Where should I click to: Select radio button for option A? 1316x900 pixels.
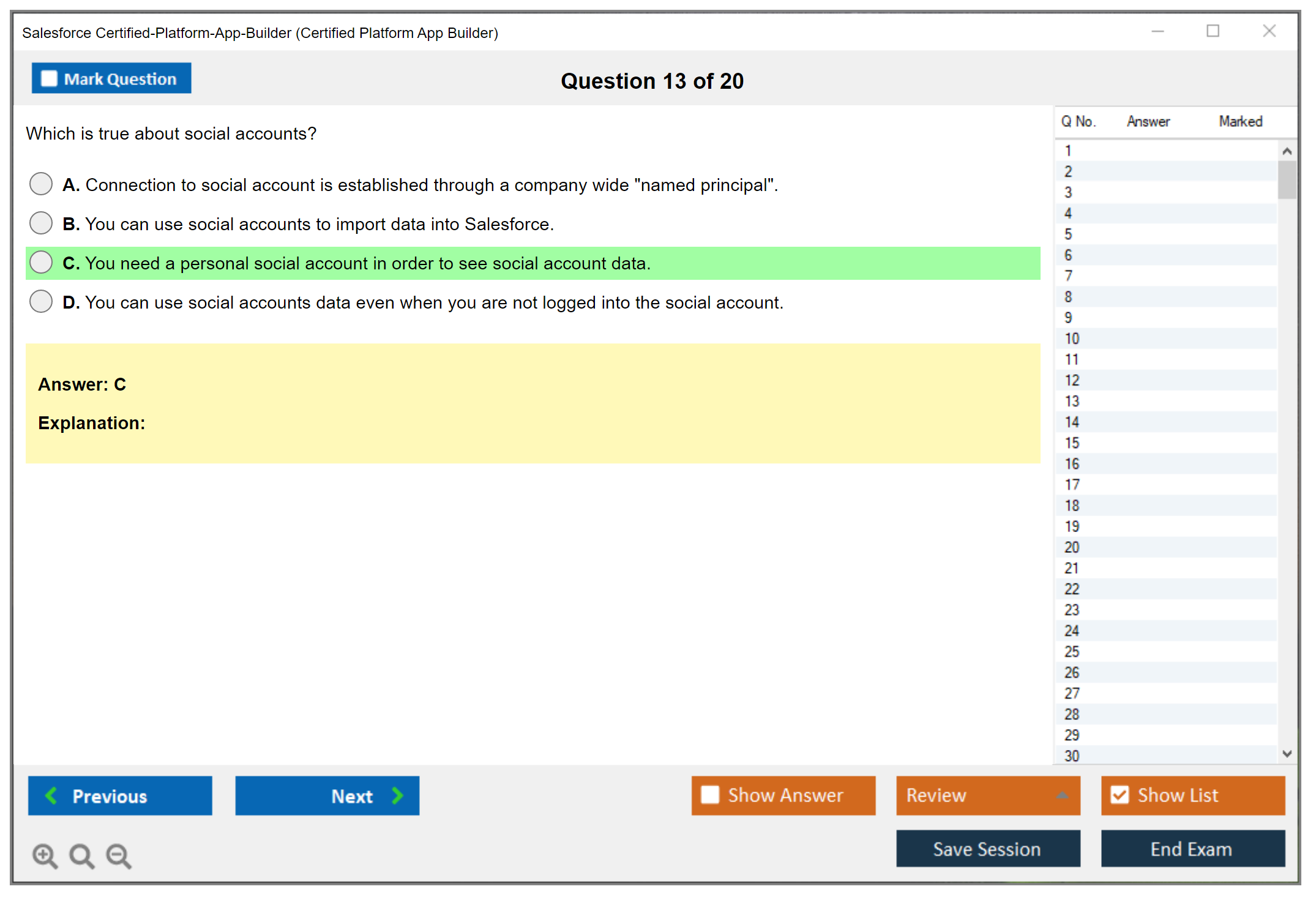coord(41,184)
